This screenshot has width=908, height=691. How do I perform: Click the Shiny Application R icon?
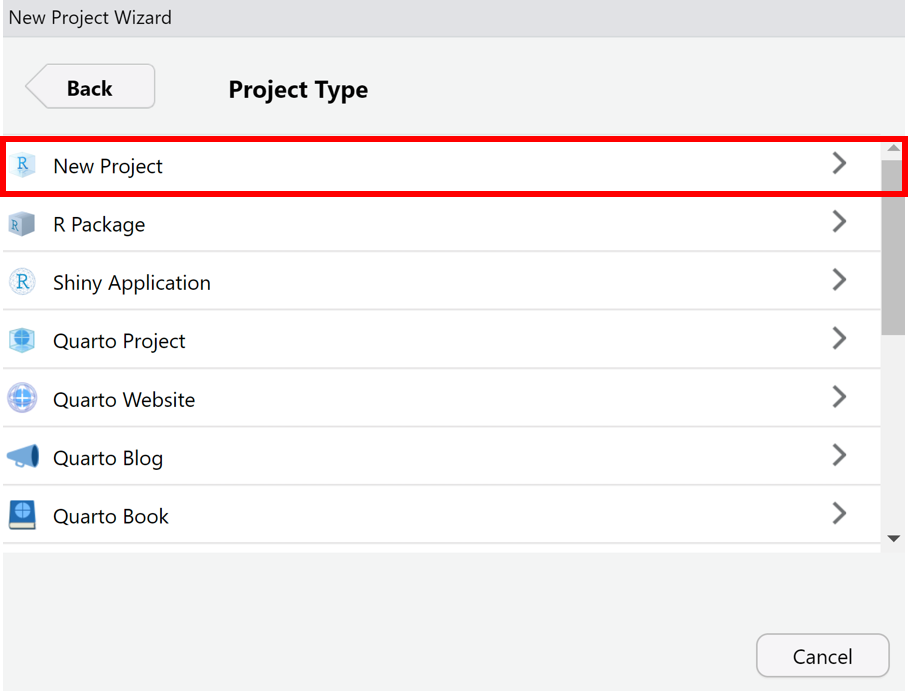click(22, 282)
